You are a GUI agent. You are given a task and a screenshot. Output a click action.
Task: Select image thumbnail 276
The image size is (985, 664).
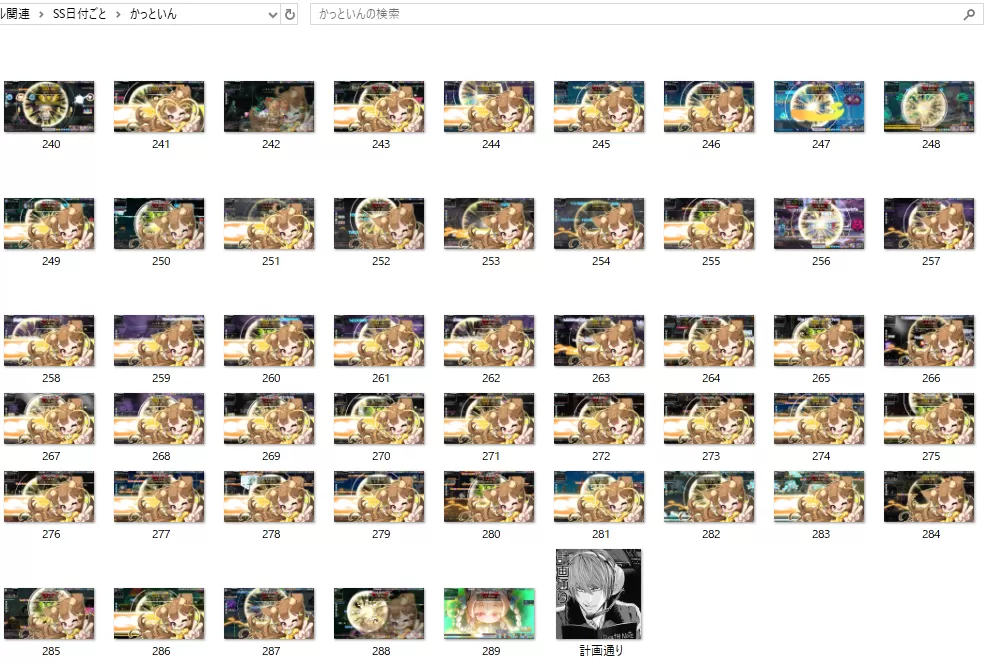(49, 496)
